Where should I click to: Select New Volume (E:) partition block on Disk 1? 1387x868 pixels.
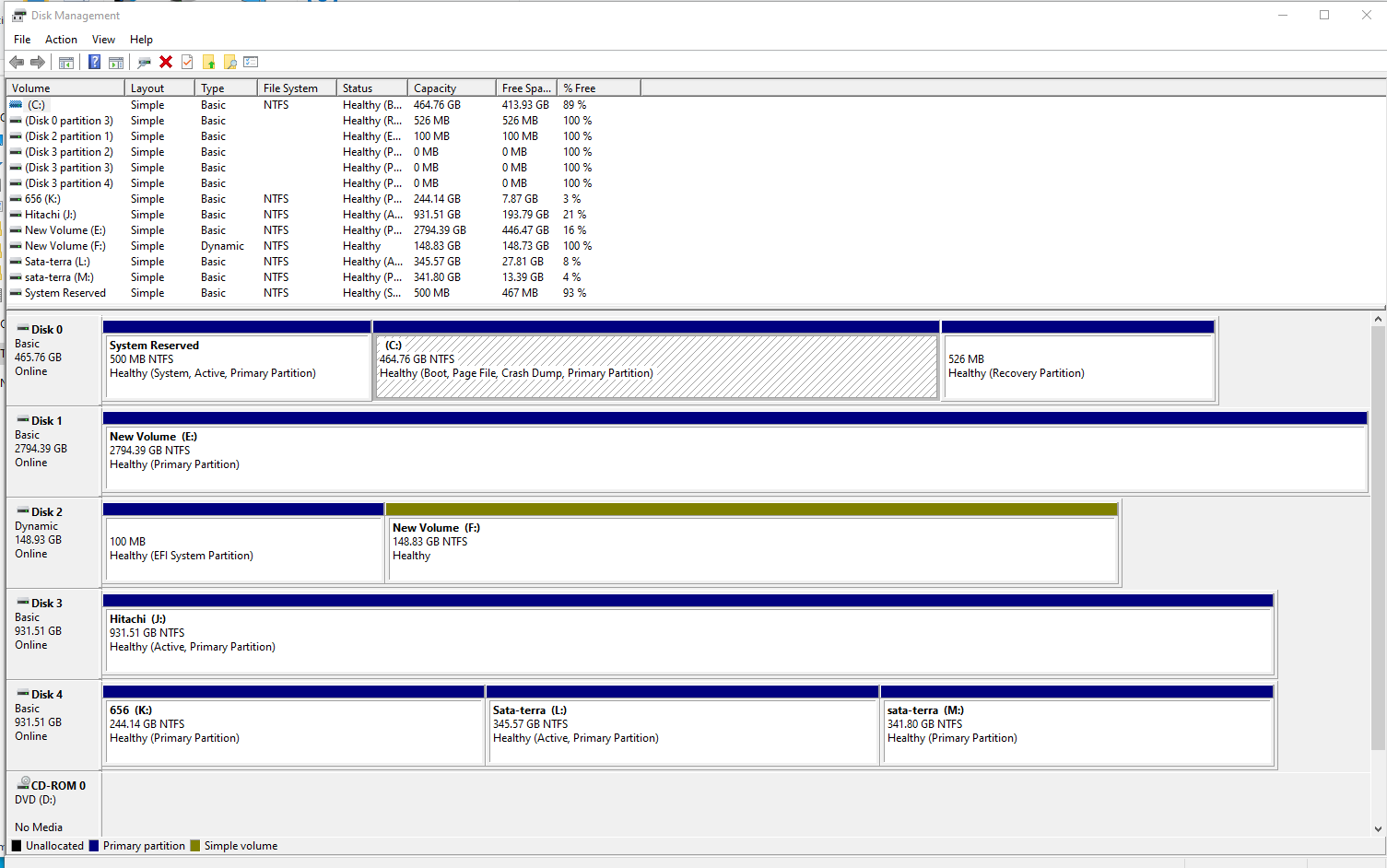coord(735,452)
